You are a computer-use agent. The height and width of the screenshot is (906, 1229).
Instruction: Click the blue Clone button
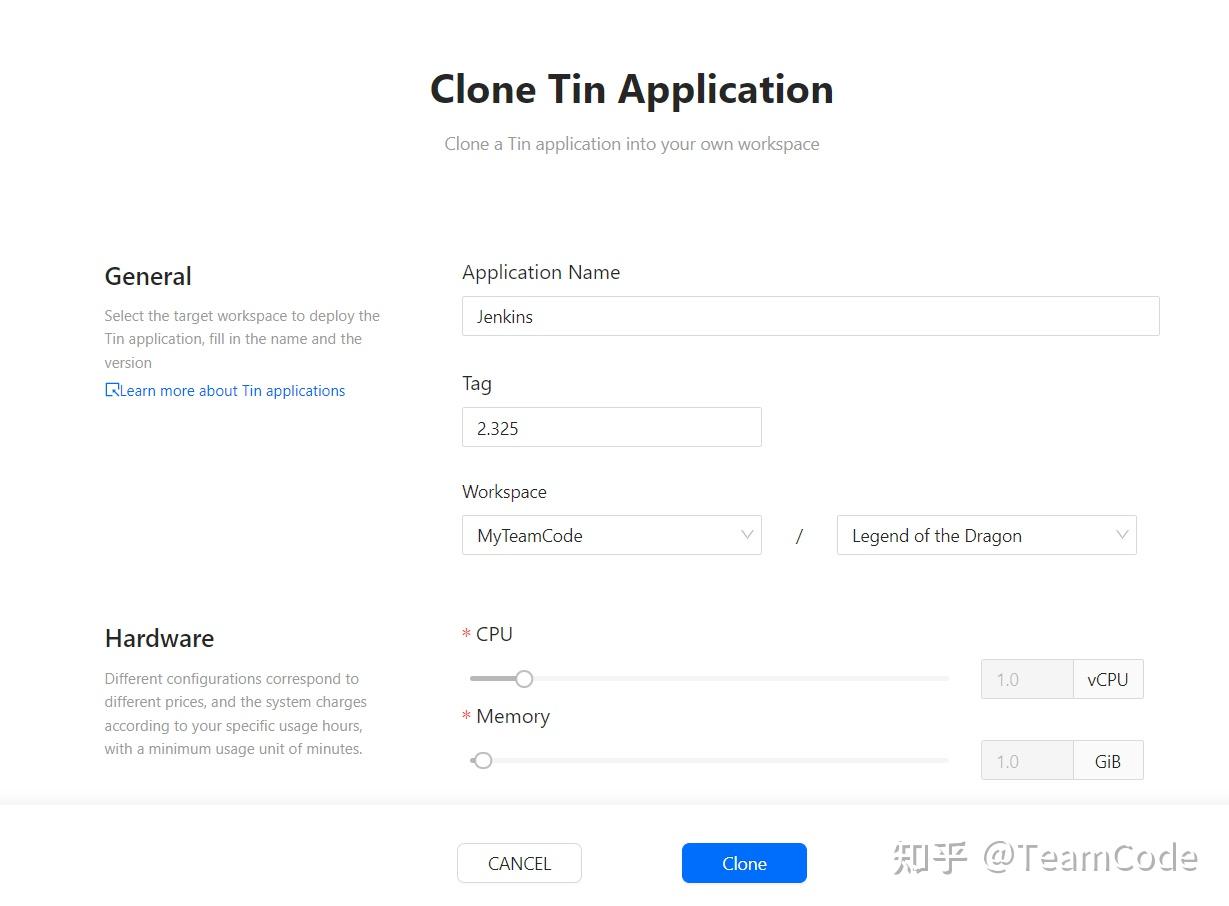coord(744,863)
